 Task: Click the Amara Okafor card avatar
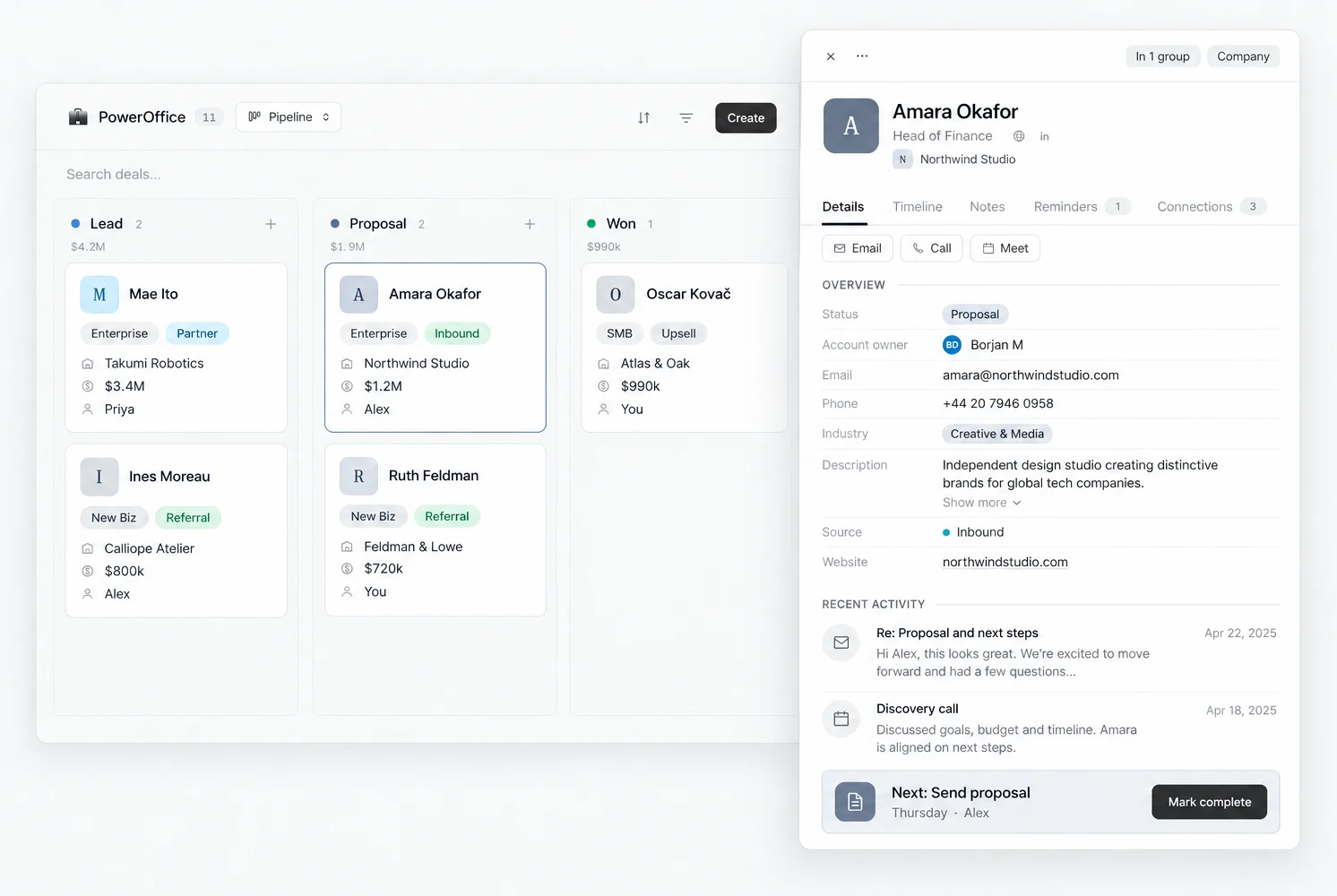[358, 295]
